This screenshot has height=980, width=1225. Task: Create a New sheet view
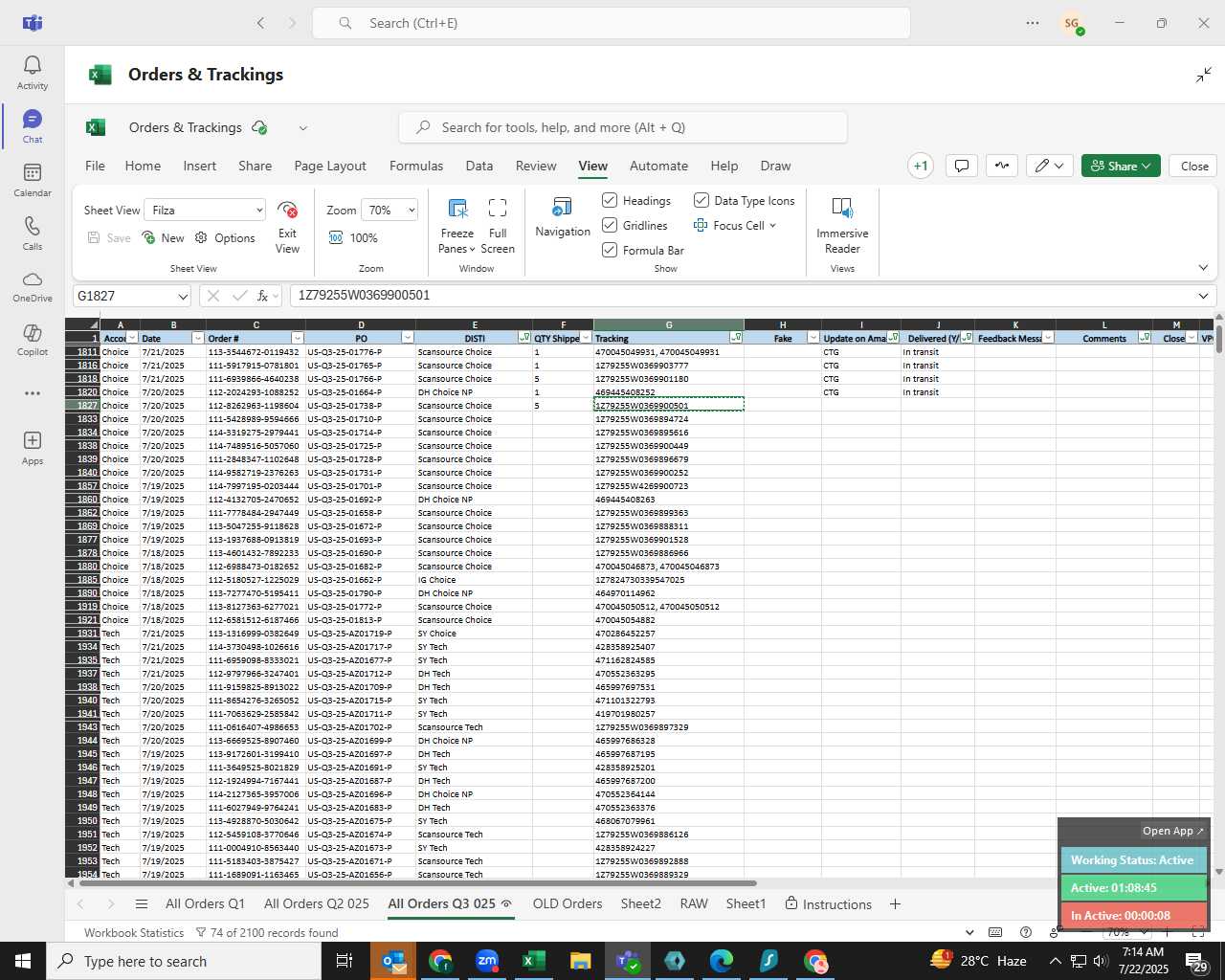click(163, 238)
